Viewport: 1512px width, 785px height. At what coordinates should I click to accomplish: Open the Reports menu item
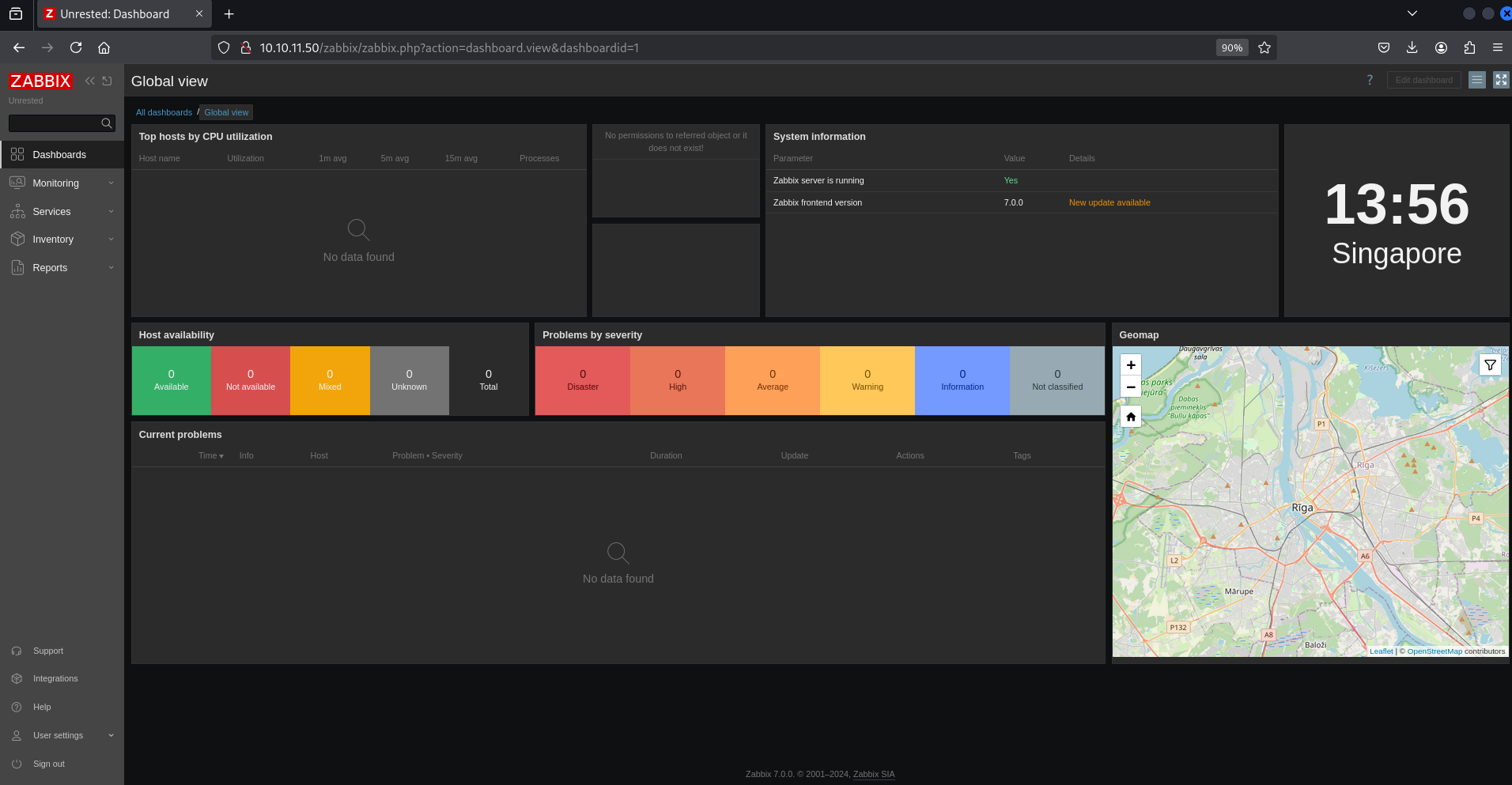tap(50, 268)
